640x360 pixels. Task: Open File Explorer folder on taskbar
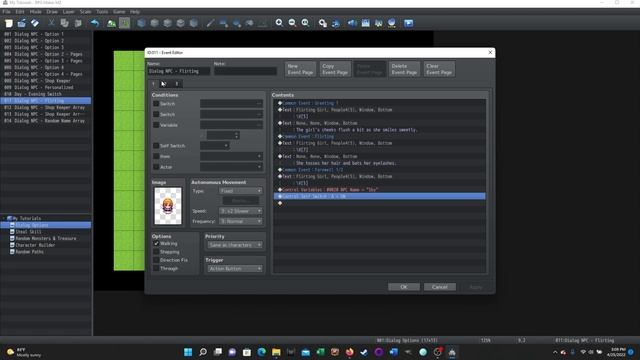point(276,352)
